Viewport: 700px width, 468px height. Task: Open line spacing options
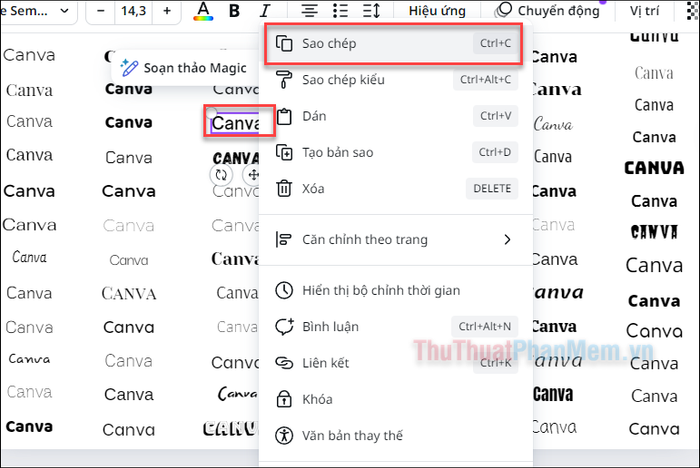coord(371,11)
